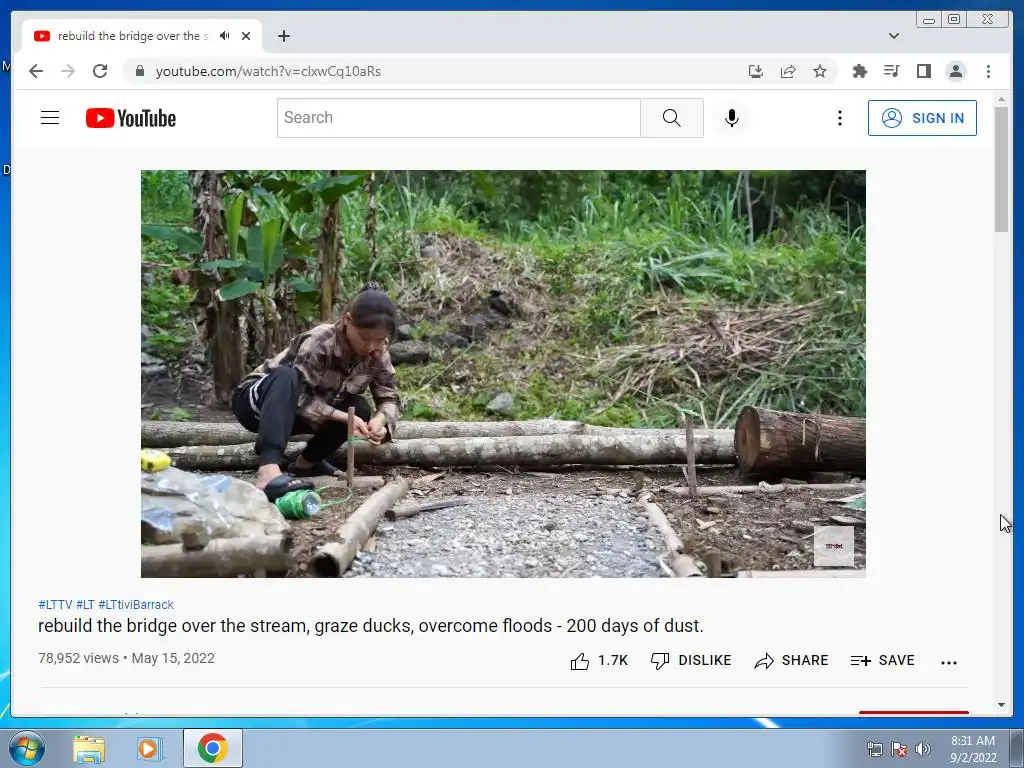
Task: Open the Windows Start button
Action: click(26, 748)
